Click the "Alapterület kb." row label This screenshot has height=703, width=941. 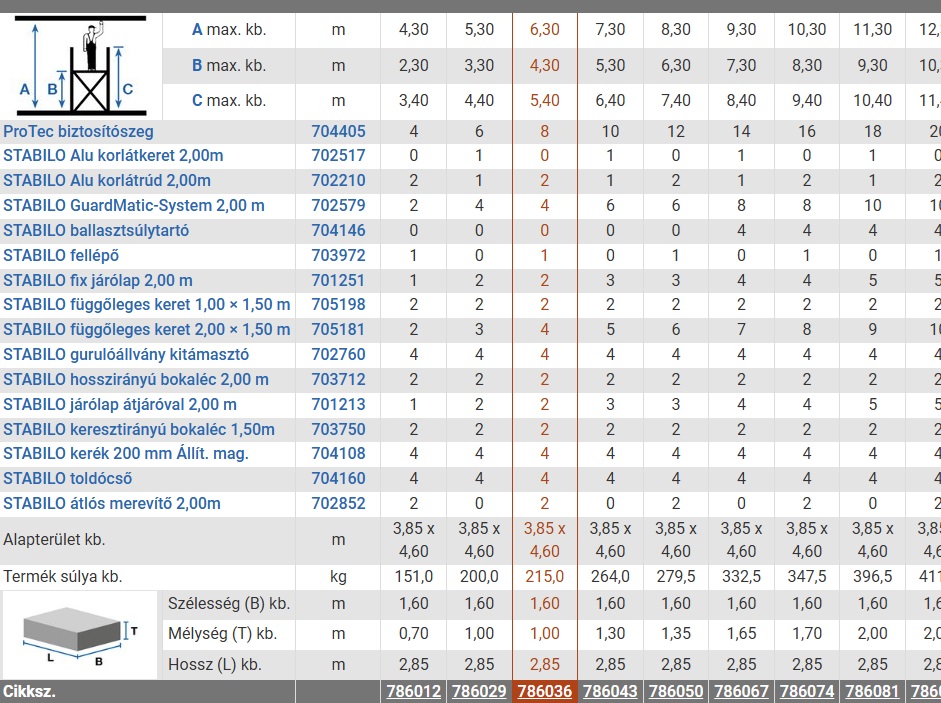54,540
